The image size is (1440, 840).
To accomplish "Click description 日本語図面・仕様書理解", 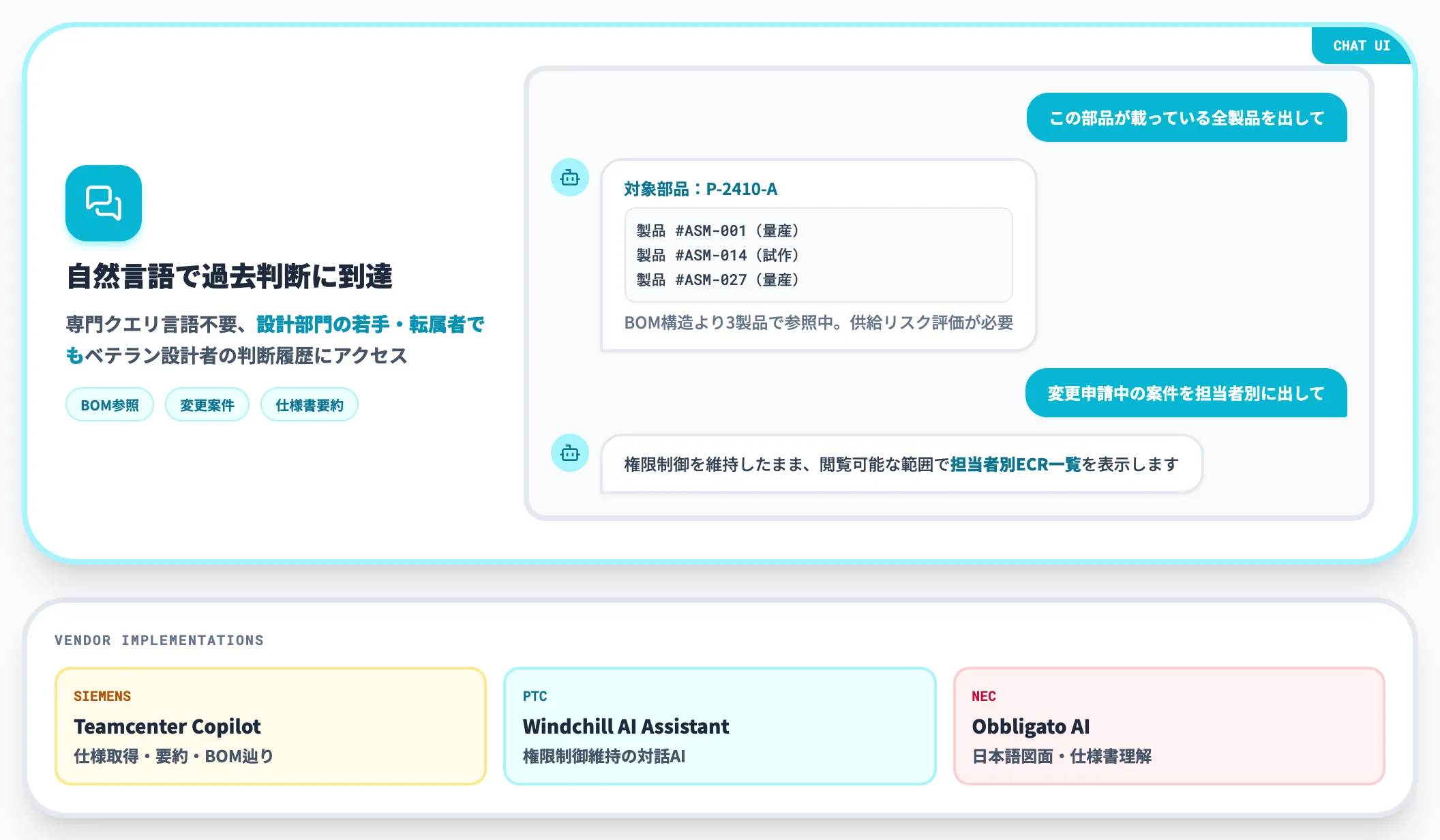I will pos(1062,756).
